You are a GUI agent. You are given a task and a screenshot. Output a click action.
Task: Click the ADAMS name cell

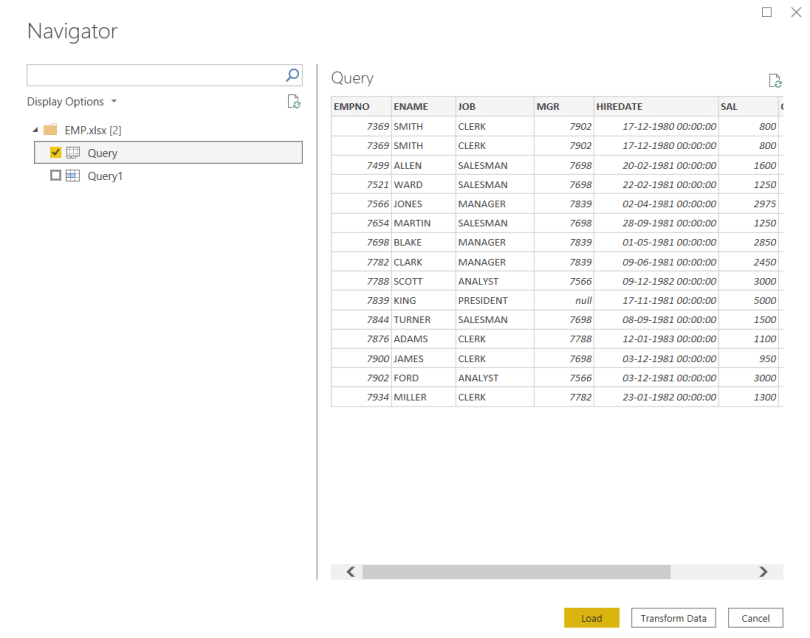pos(423,339)
